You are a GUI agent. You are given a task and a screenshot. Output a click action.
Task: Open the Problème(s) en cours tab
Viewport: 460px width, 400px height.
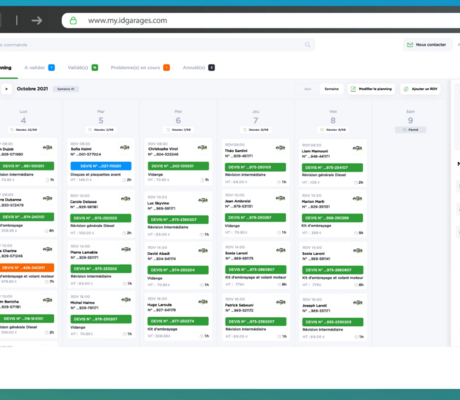click(x=140, y=68)
